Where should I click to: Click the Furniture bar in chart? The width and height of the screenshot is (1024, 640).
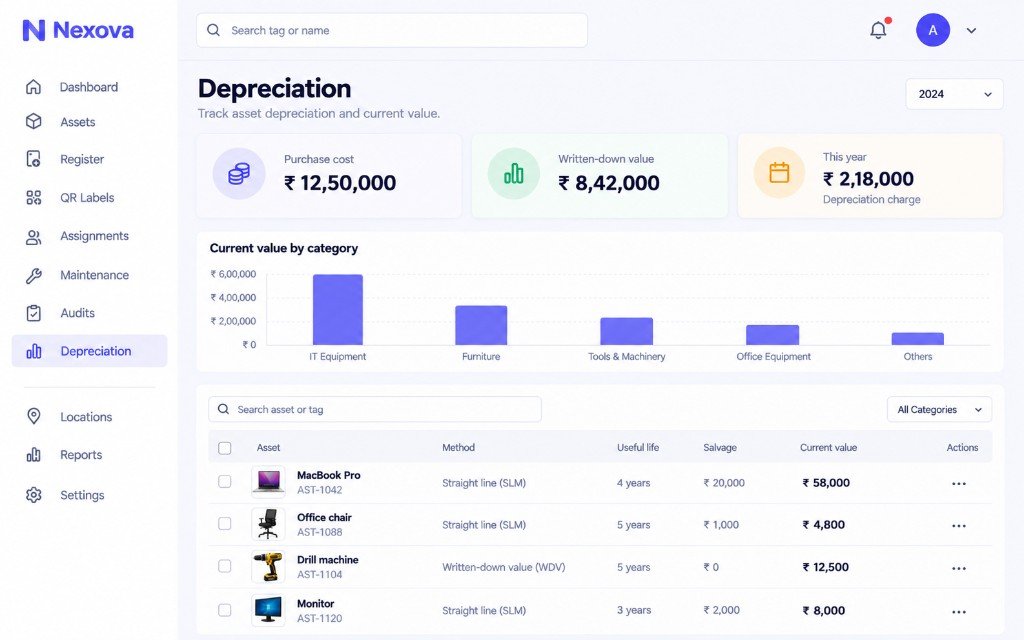pos(481,325)
